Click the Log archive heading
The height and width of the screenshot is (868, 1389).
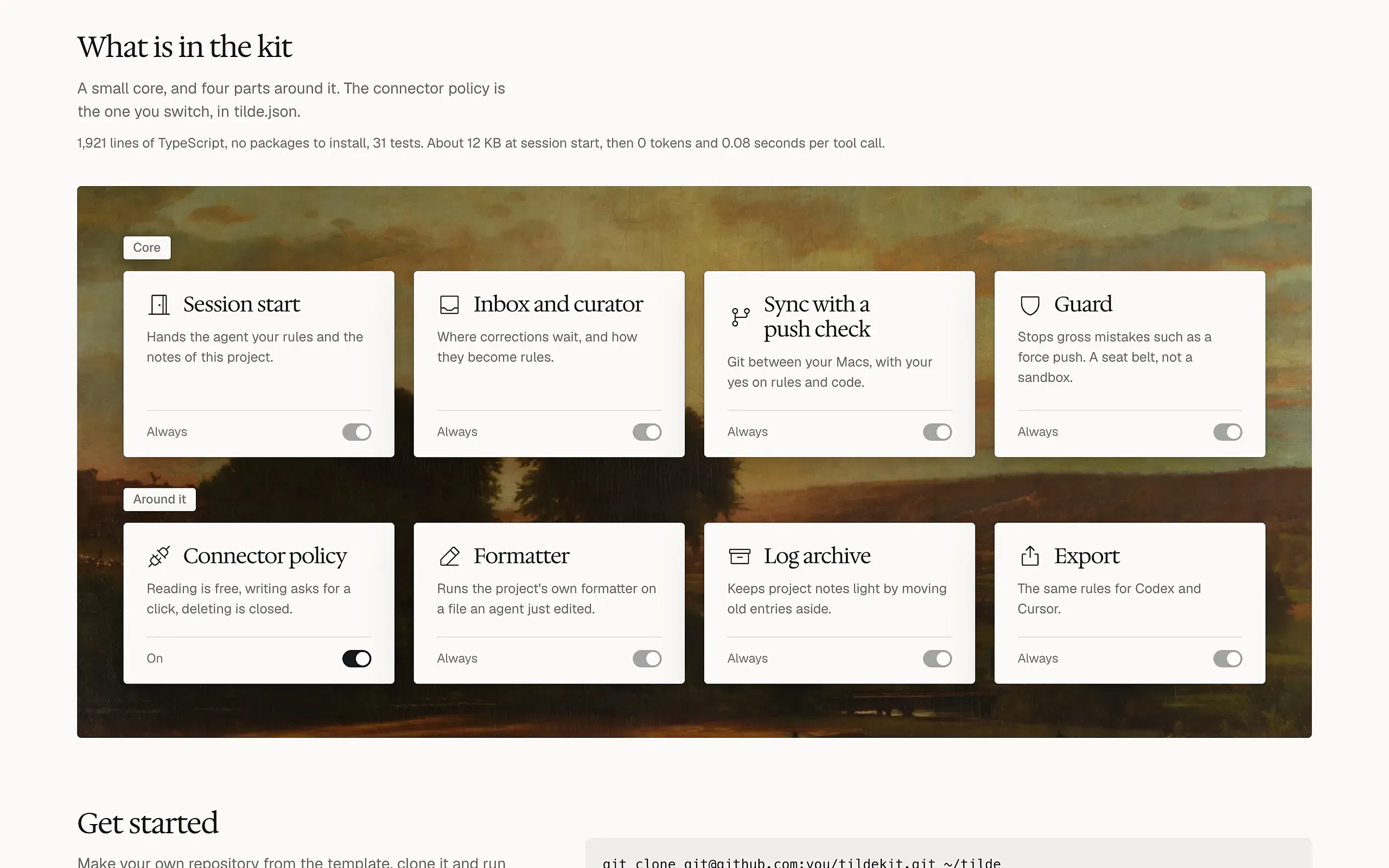(x=817, y=556)
